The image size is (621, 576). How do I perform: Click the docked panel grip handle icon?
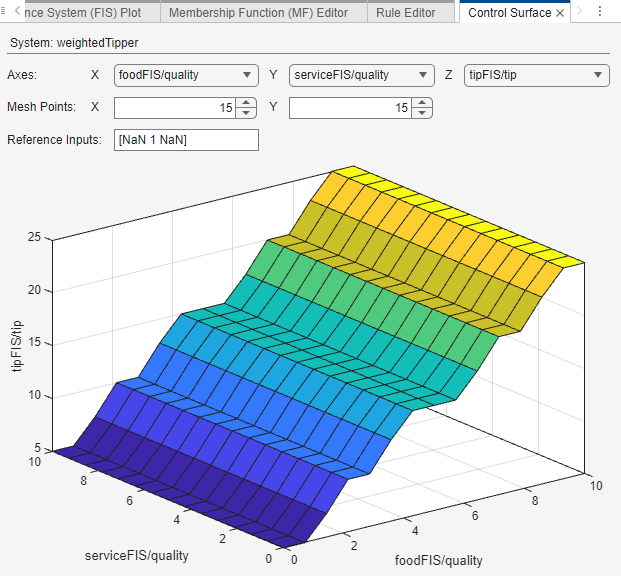click(3, 11)
